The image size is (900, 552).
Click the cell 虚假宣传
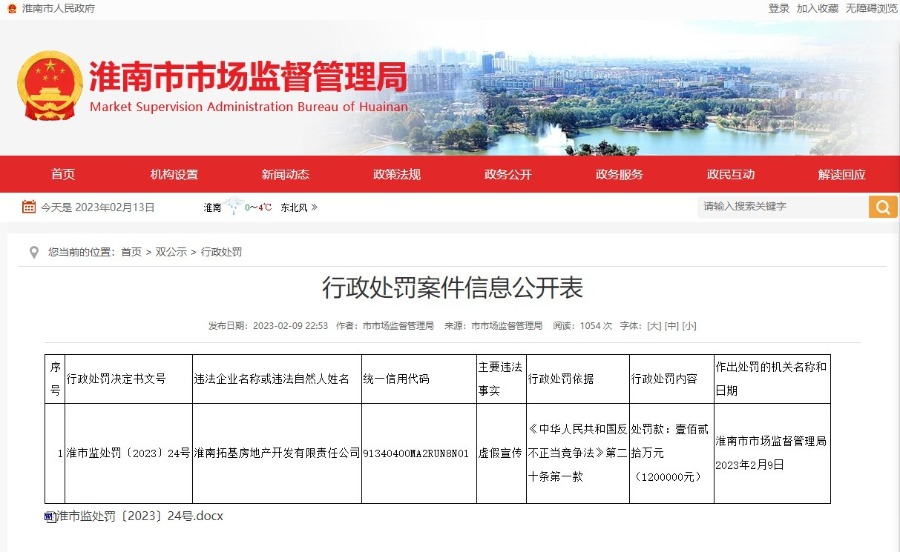coord(500,453)
